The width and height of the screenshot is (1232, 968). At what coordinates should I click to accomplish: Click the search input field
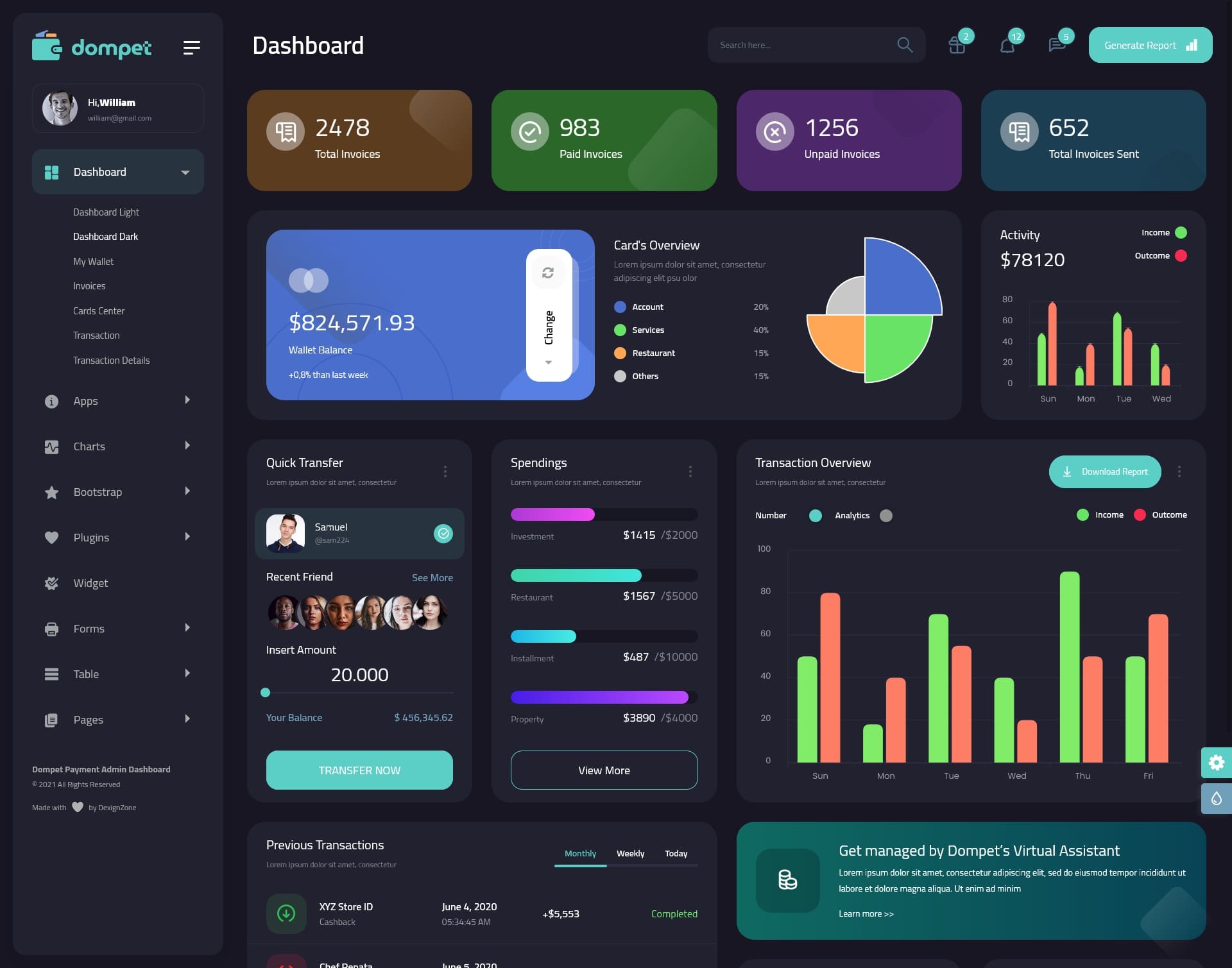(x=800, y=44)
